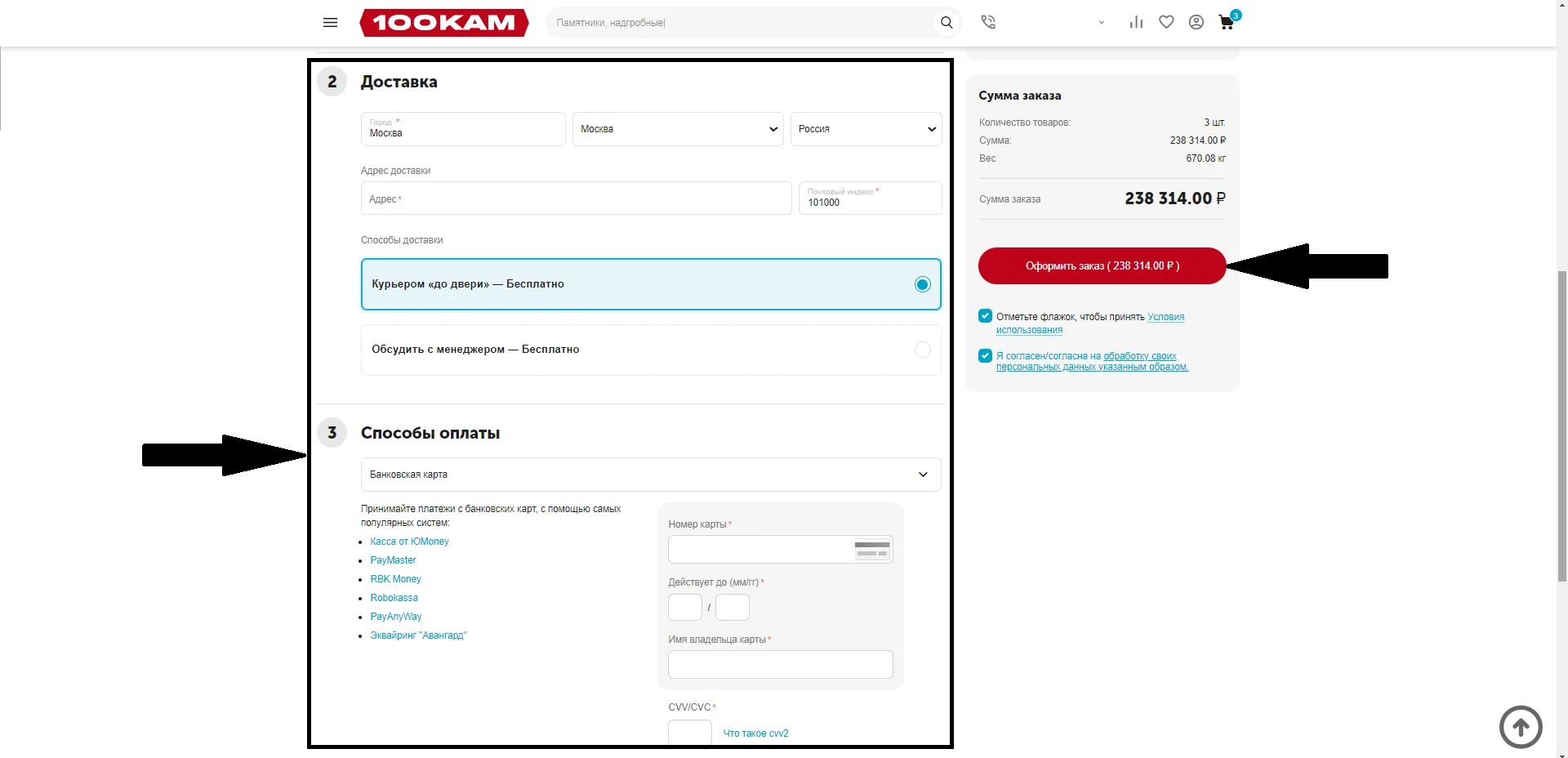This screenshot has height=758, width=1568.
Task: Click the phone callback icon
Action: tap(988, 23)
